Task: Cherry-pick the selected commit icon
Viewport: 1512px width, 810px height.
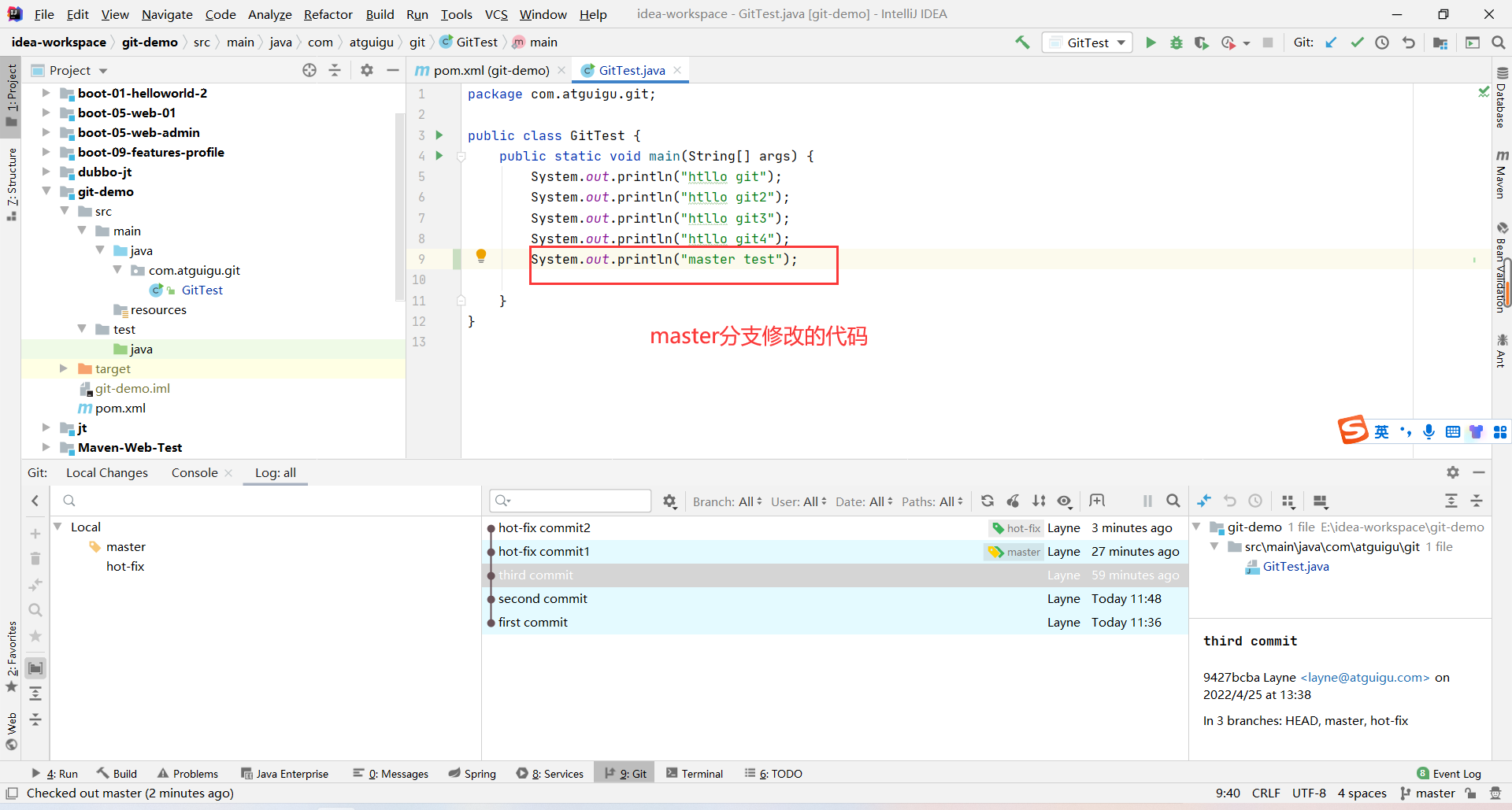Action: pos(1014,501)
